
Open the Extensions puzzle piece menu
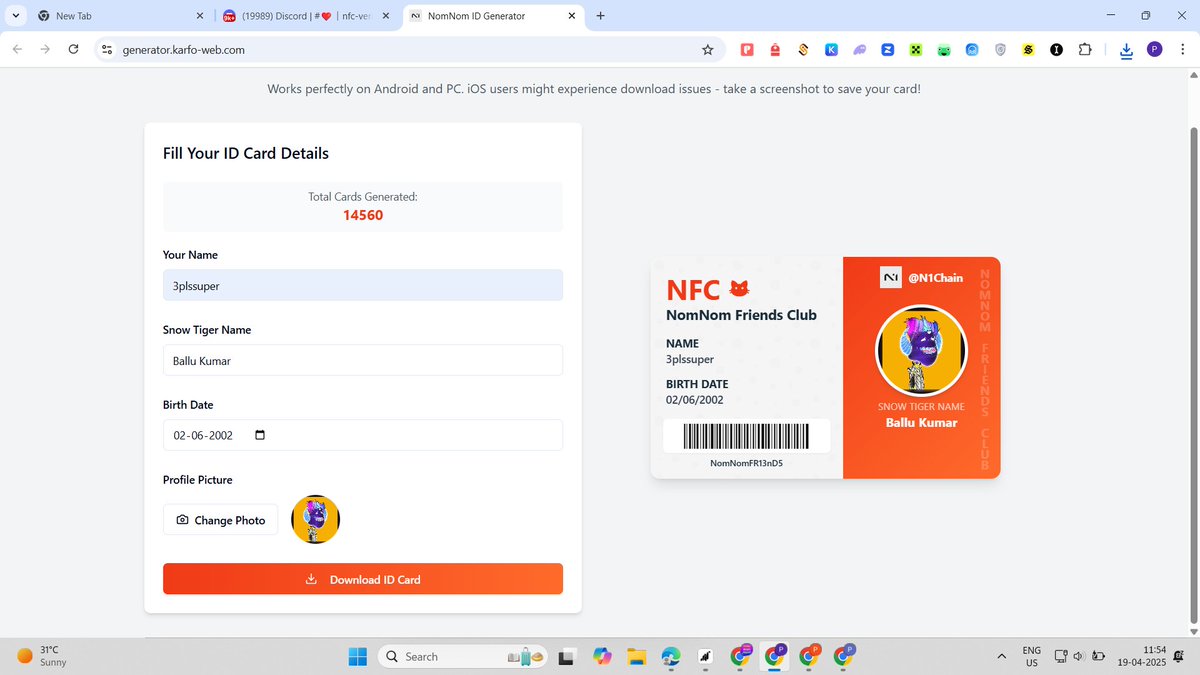tap(1085, 49)
